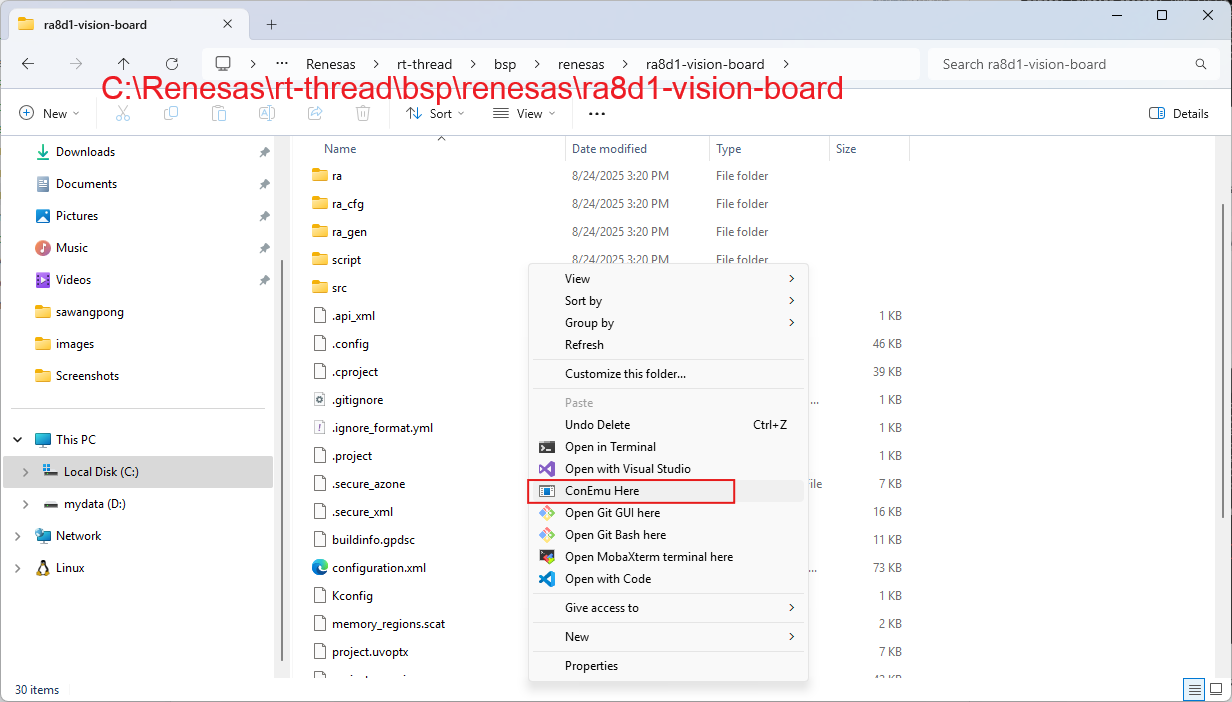Switch to large thumbnails view icon in status bar

tap(1215, 689)
